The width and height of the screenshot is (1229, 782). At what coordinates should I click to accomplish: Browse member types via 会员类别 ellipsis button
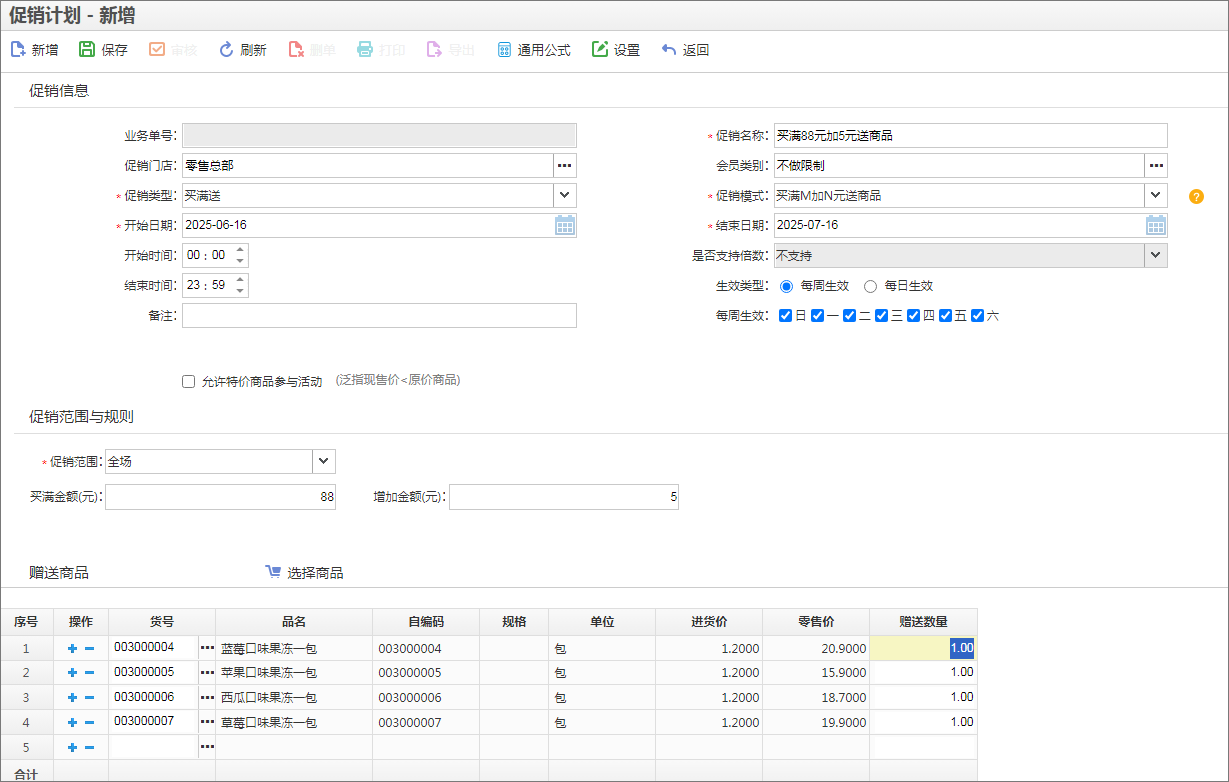coord(1156,166)
